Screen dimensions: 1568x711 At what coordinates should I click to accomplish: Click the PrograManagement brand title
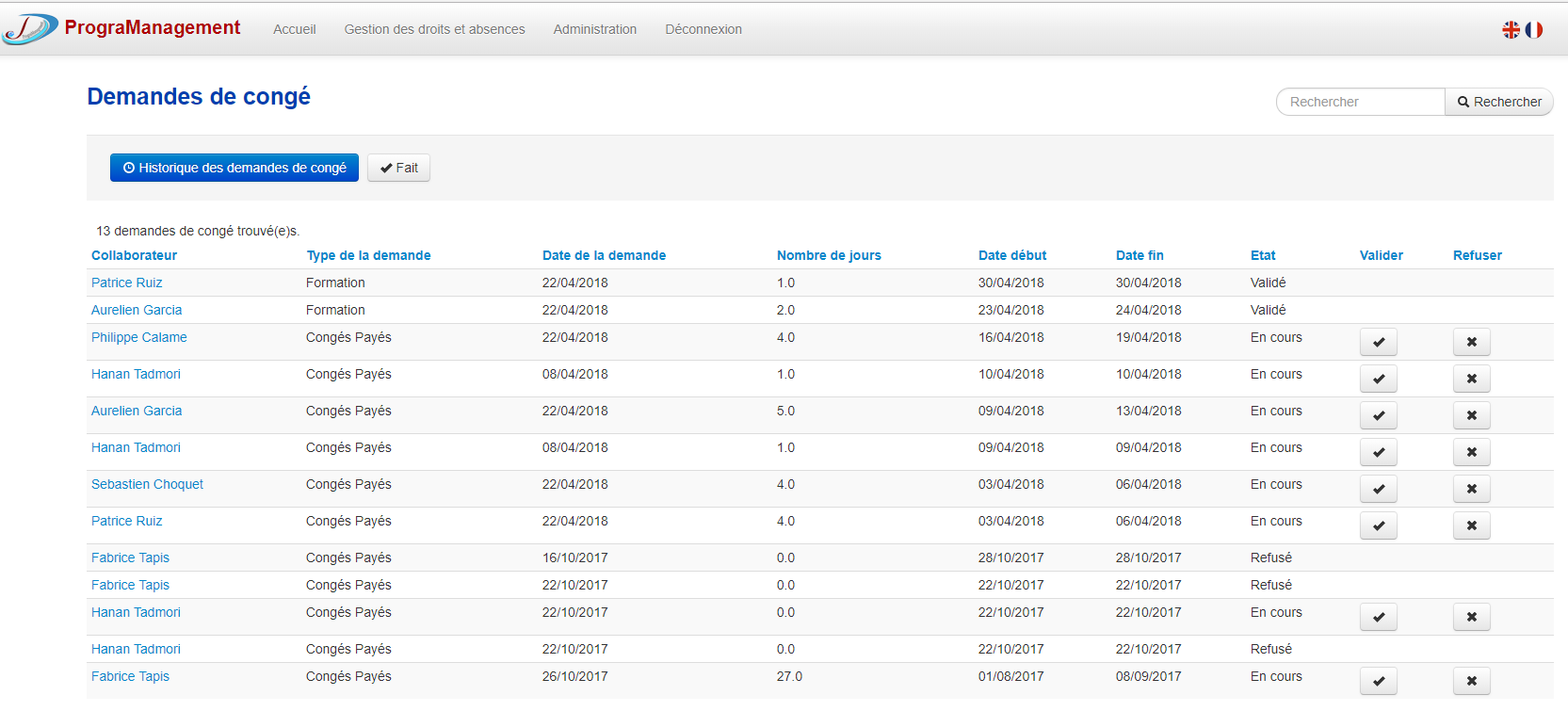click(x=153, y=27)
